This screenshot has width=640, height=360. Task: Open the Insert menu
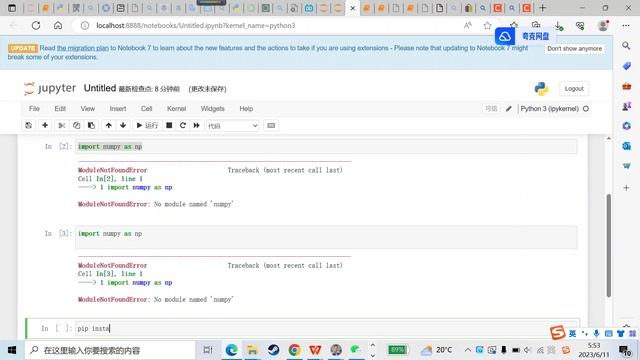coord(118,109)
